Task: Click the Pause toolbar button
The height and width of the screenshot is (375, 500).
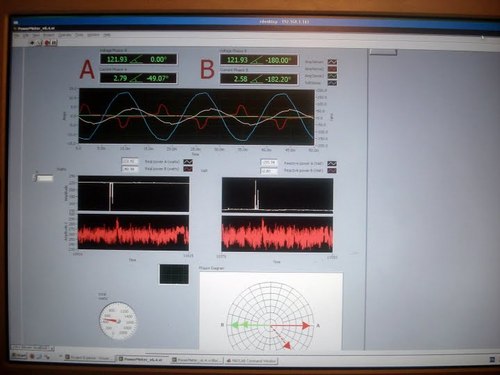Action: 54,43
